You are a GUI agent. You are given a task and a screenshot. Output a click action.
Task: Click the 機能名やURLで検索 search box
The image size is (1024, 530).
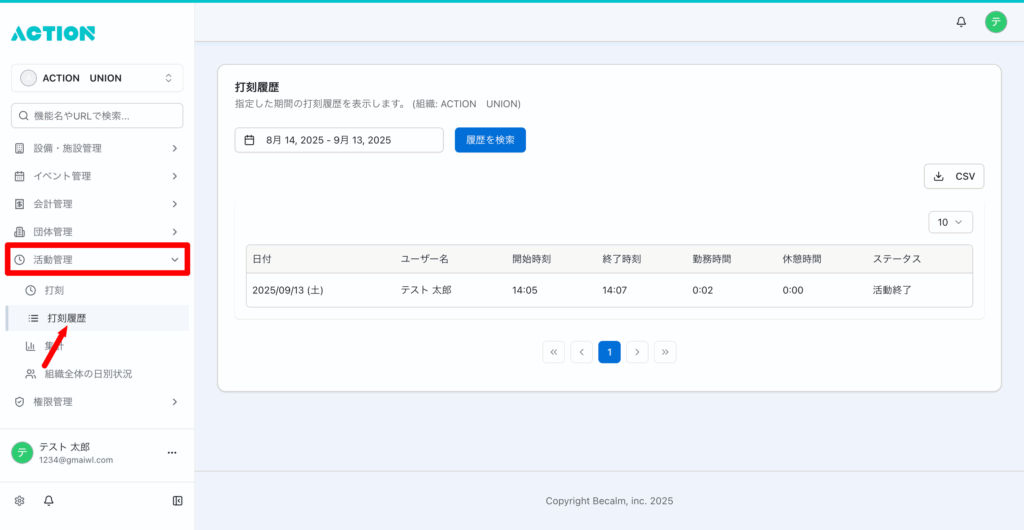point(97,116)
